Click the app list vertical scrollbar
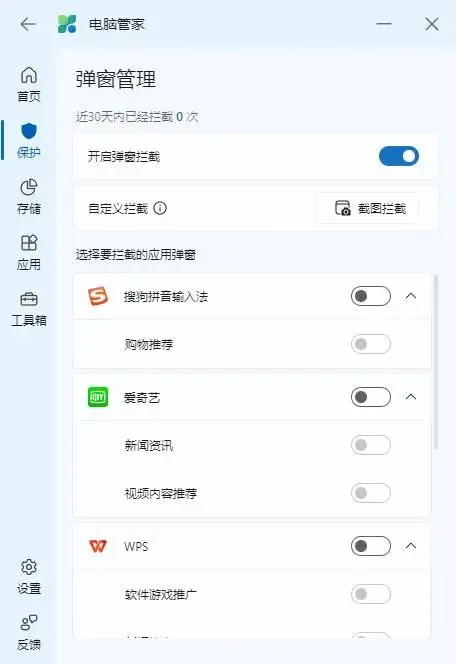Screen dimensions: 456x664 click(435, 362)
